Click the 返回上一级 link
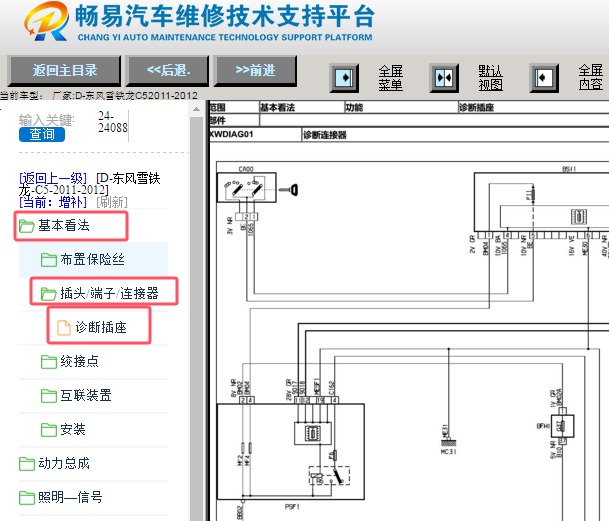Image resolution: width=609 pixels, height=521 pixels. pyautogui.click(x=53, y=178)
